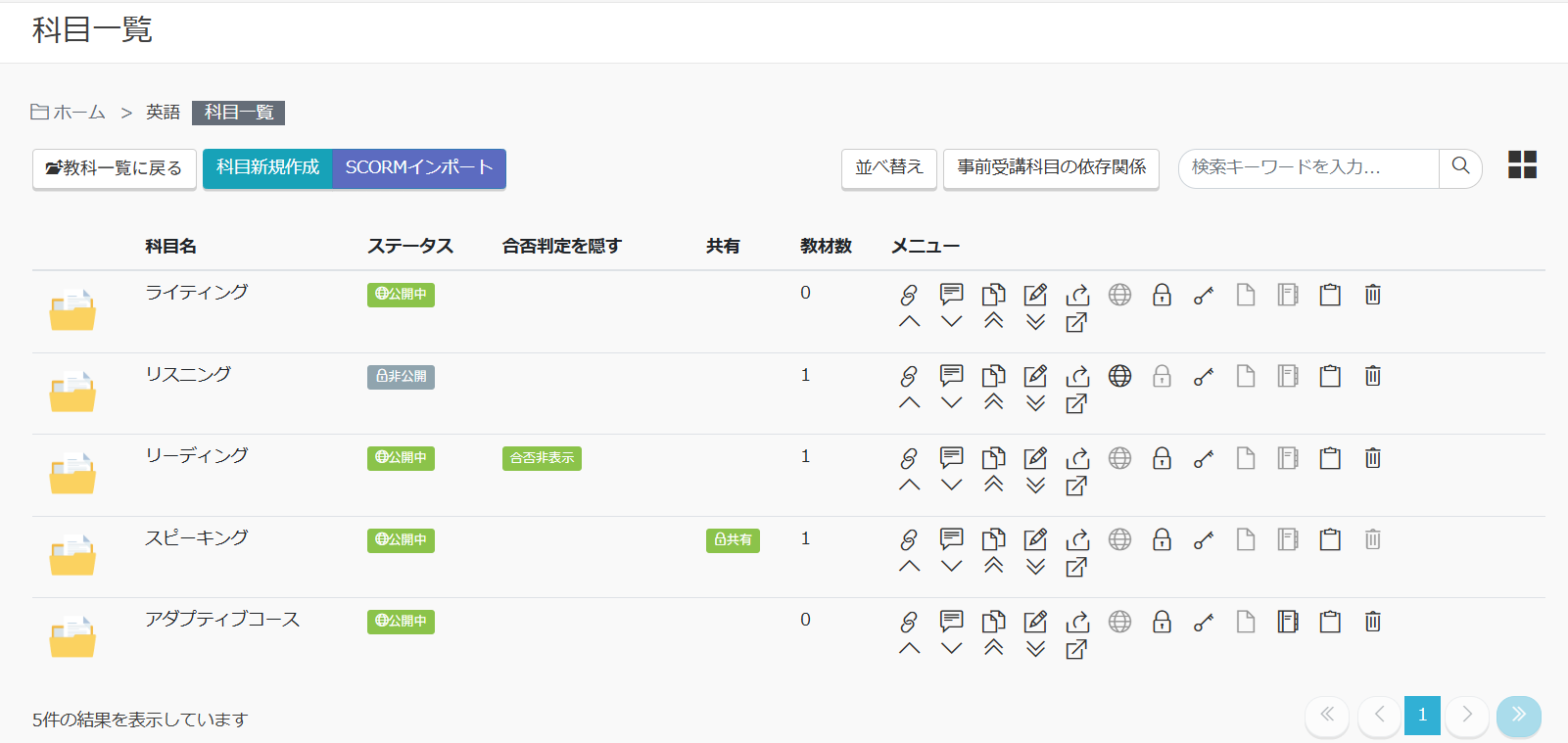This screenshot has width=1568, height=743.
Task: Click the pencil edit icon for スピーキング
Action: click(x=1035, y=539)
